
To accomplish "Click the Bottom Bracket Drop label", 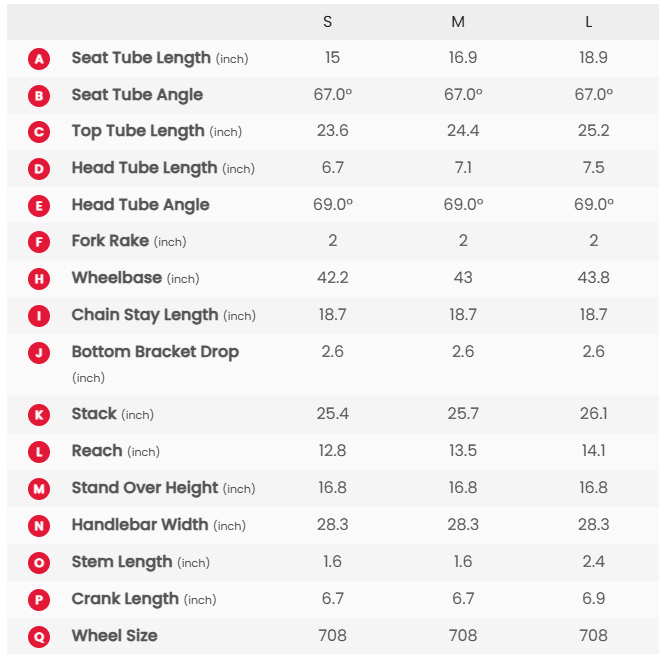I will coord(155,352).
